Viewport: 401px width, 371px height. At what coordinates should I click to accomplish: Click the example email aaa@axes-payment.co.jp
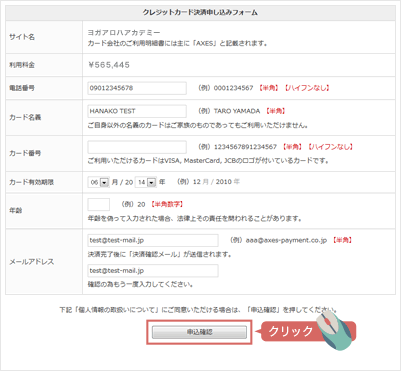286,240
